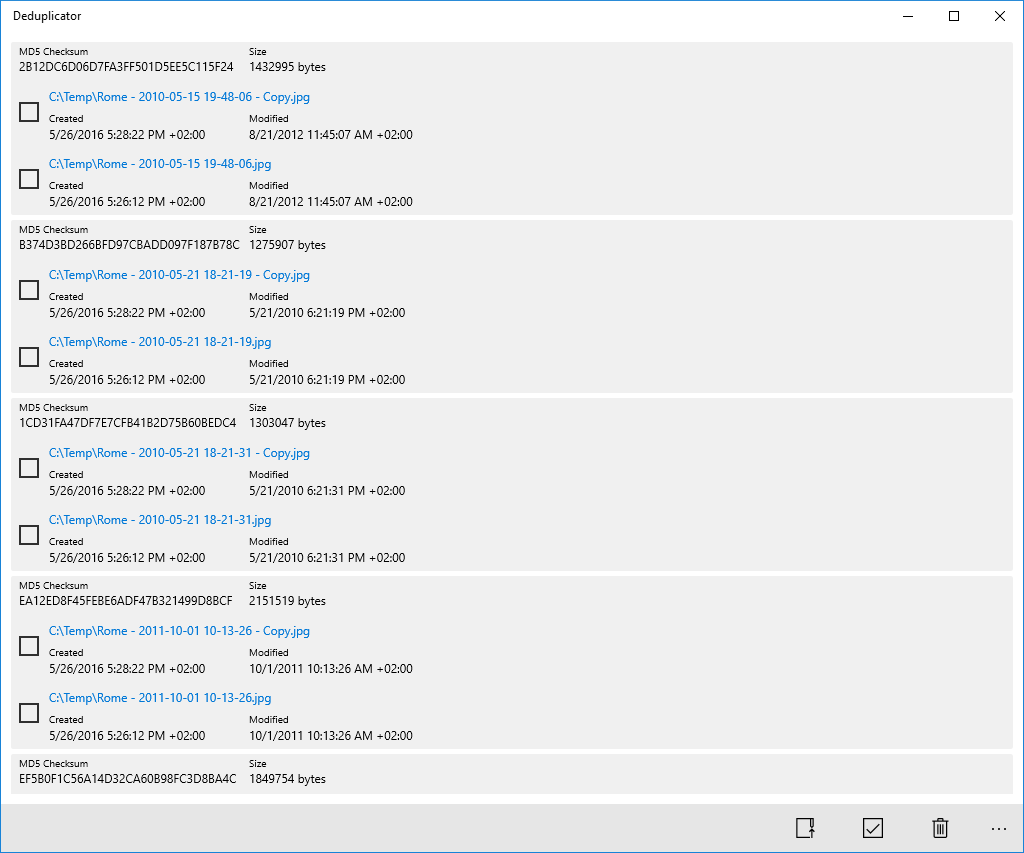
Task: Open link C:\Temp\Rome - 2010-05-15 19-48-06 - Copy.jpg
Action: click(x=179, y=97)
